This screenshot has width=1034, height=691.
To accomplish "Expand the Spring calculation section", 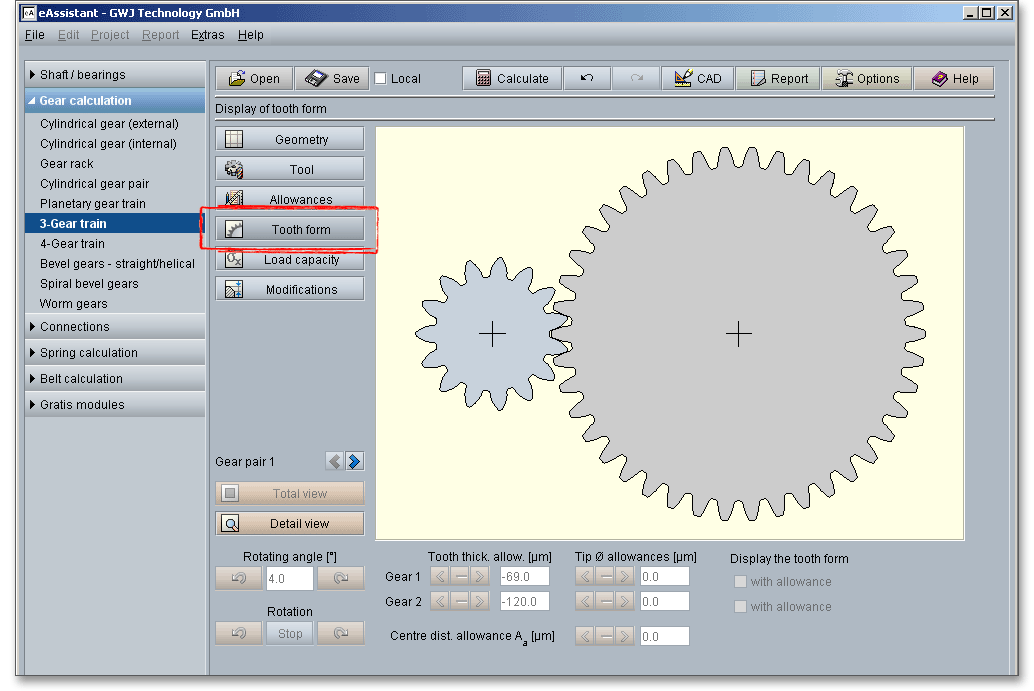I will pos(114,353).
